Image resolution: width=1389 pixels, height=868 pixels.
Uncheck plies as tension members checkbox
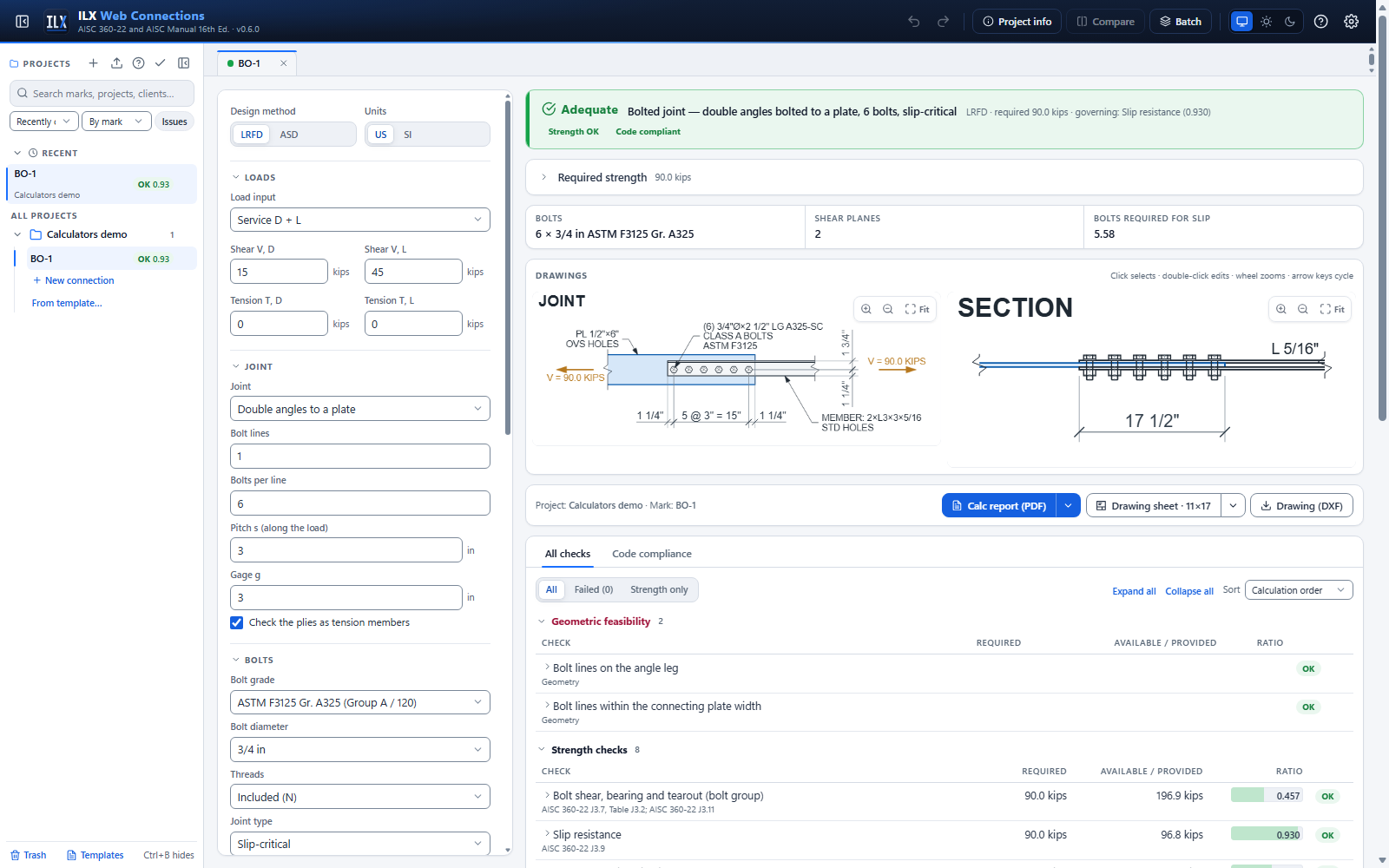click(x=236, y=622)
